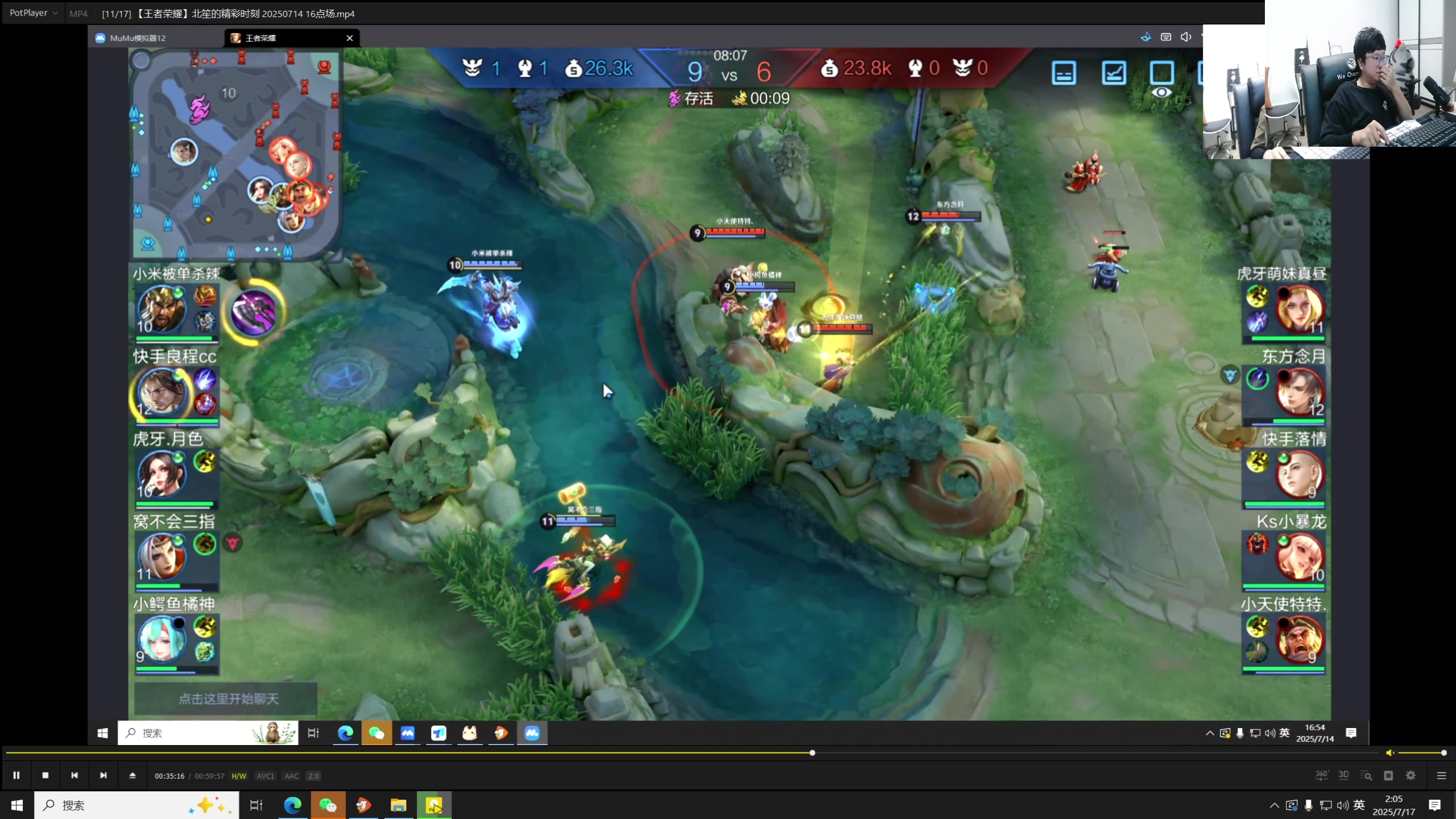Open PotPlayer preferences gear icon
This screenshot has height=819, width=1456.
tap(1411, 775)
